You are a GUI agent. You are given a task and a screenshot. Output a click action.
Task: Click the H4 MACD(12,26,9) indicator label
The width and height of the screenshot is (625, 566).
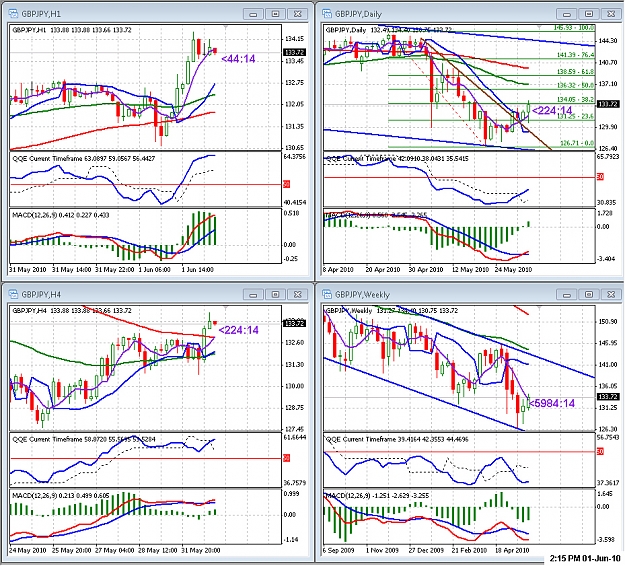pos(61,496)
